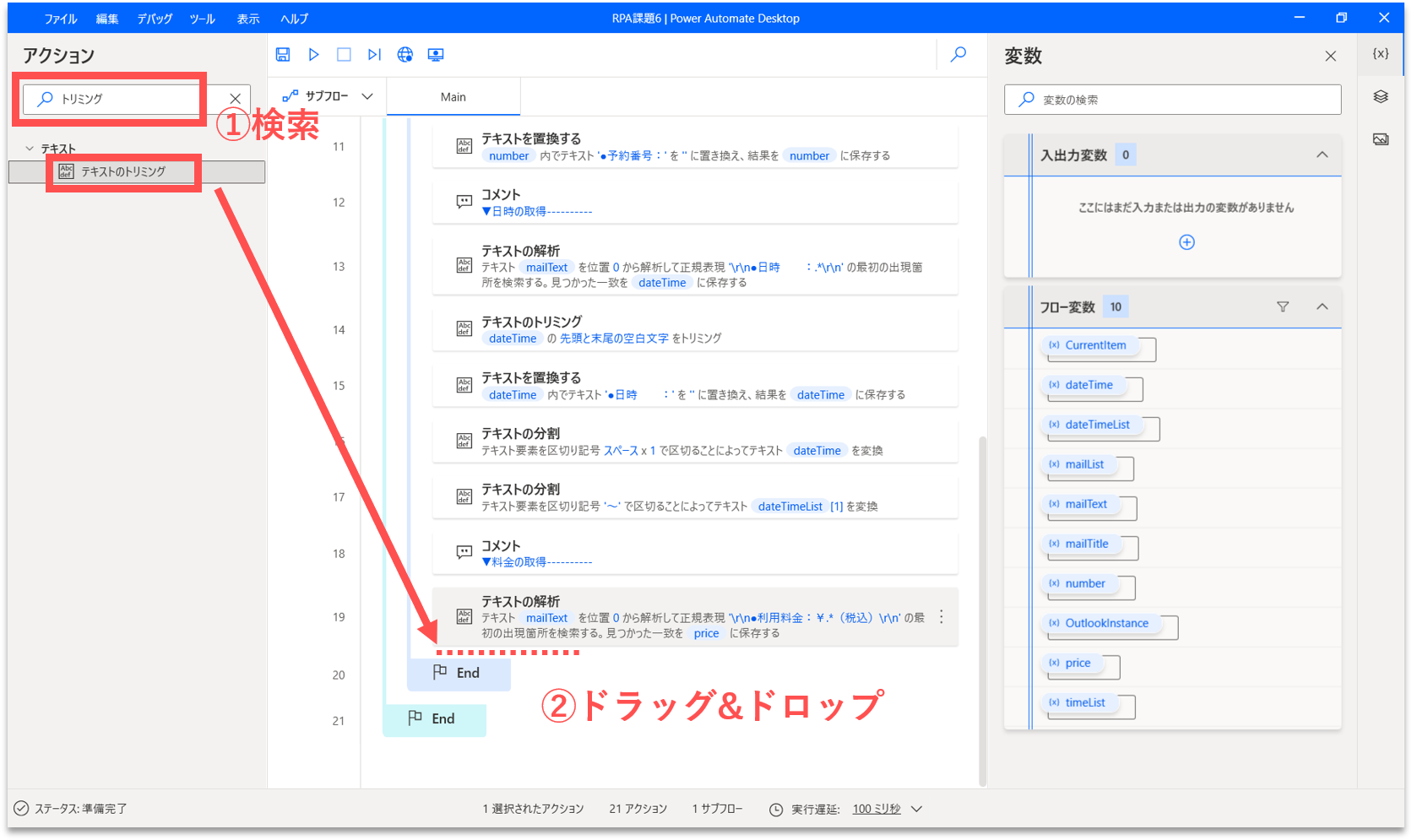Open the images panel icon
The height and width of the screenshot is (840, 1412).
click(1381, 139)
